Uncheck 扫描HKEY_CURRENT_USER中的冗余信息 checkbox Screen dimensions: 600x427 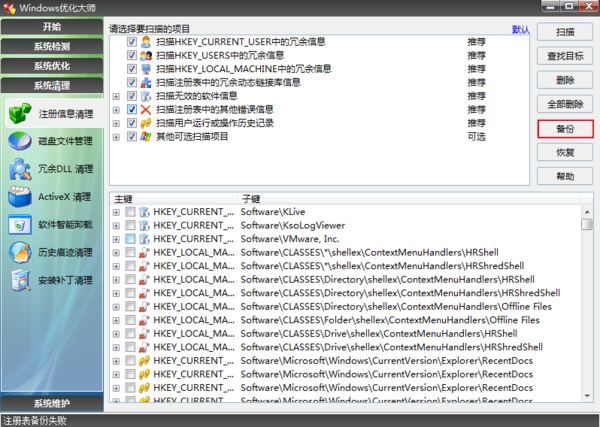click(x=132, y=42)
